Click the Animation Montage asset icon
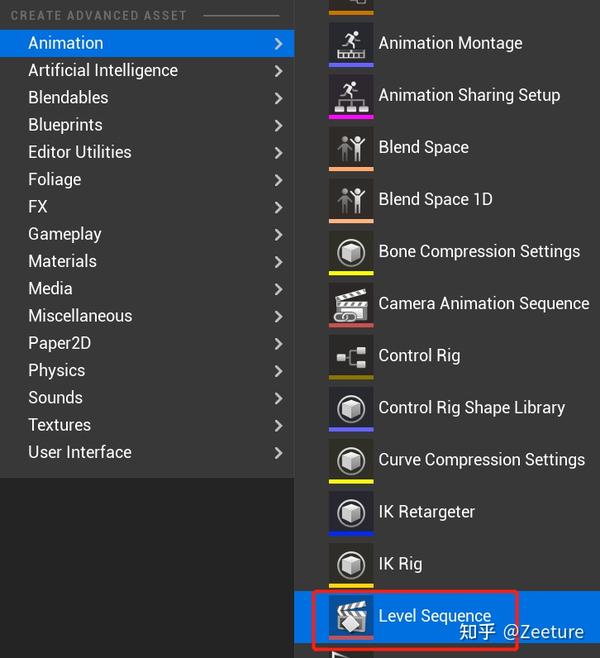 pos(351,43)
